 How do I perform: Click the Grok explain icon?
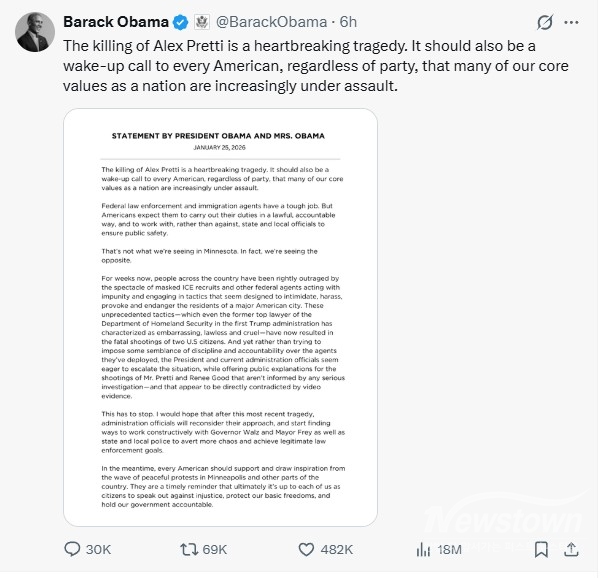point(545,22)
